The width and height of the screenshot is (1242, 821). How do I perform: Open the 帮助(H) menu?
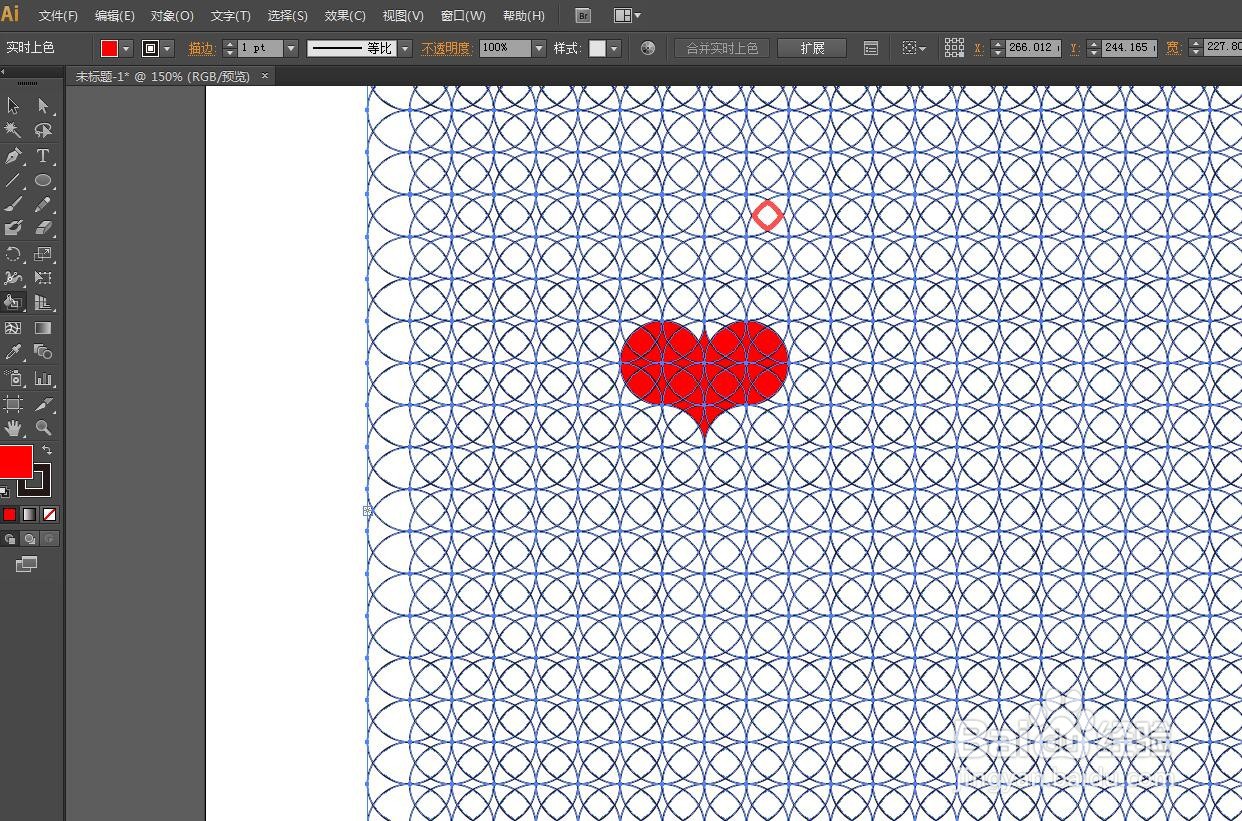524,16
